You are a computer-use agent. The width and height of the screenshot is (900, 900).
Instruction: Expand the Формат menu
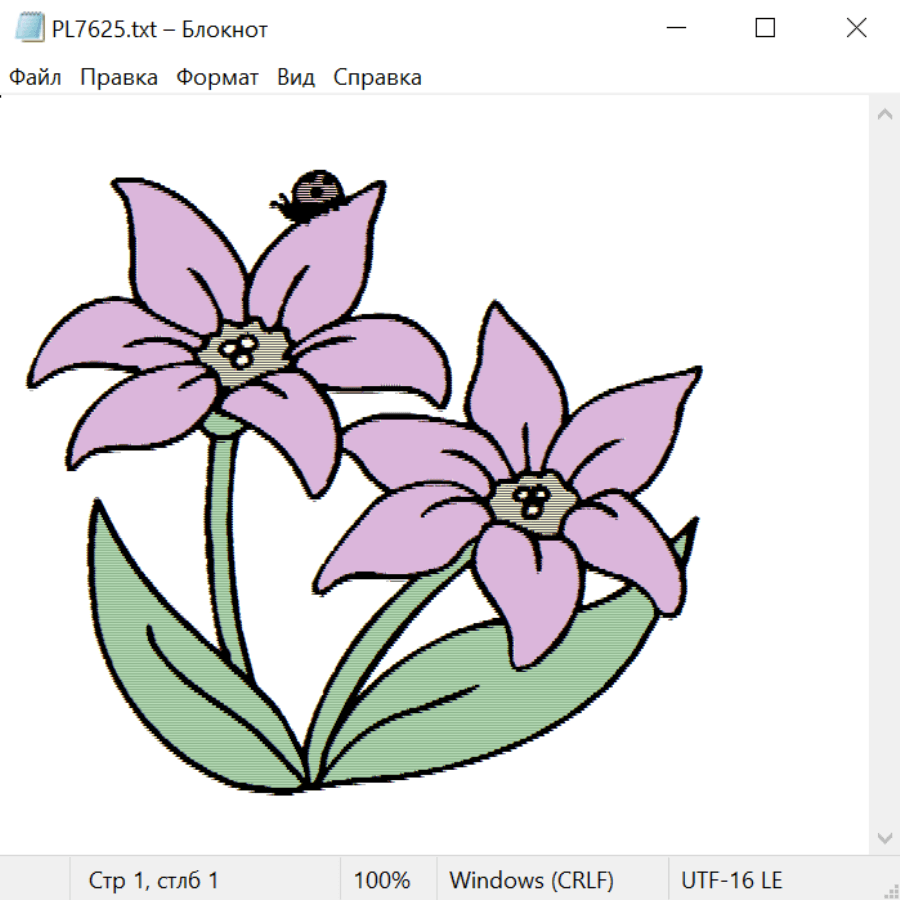217,78
